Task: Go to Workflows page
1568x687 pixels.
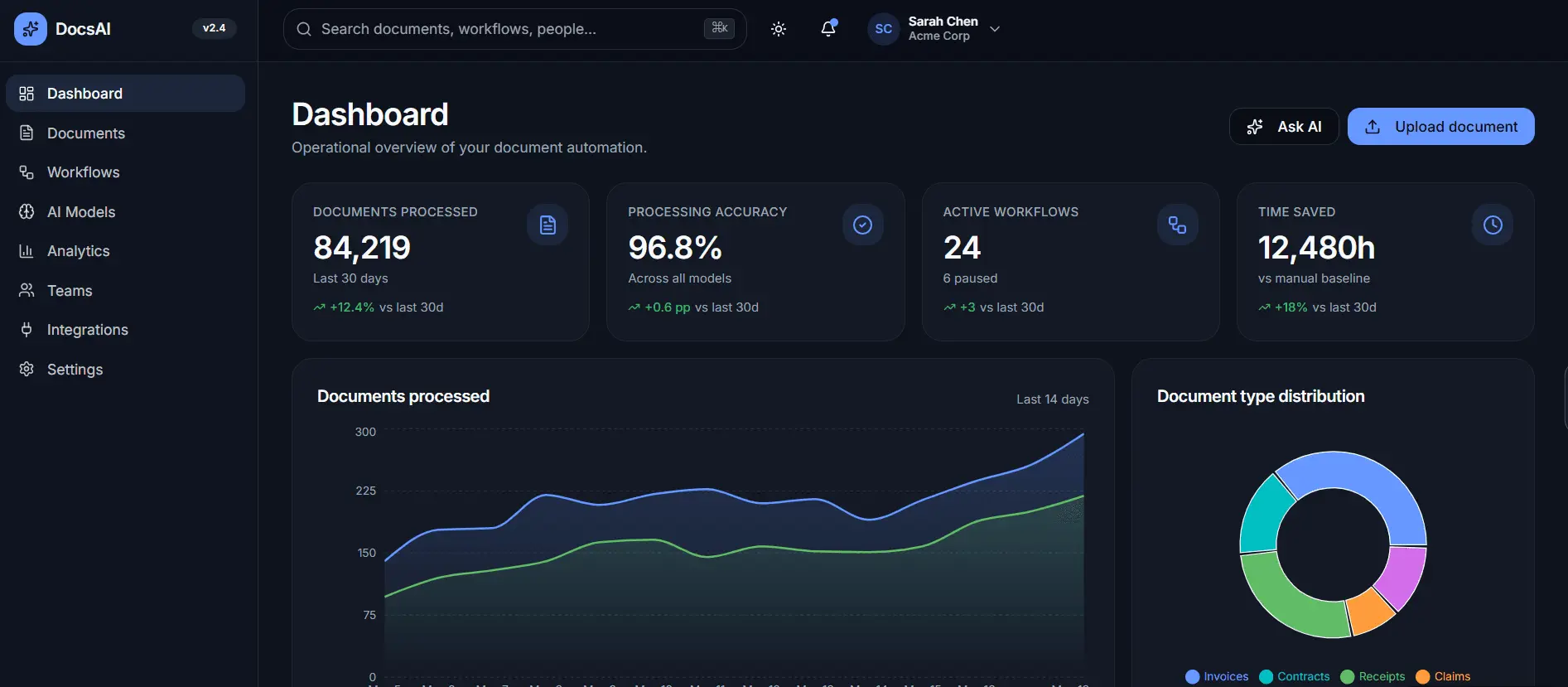Action: point(125,172)
